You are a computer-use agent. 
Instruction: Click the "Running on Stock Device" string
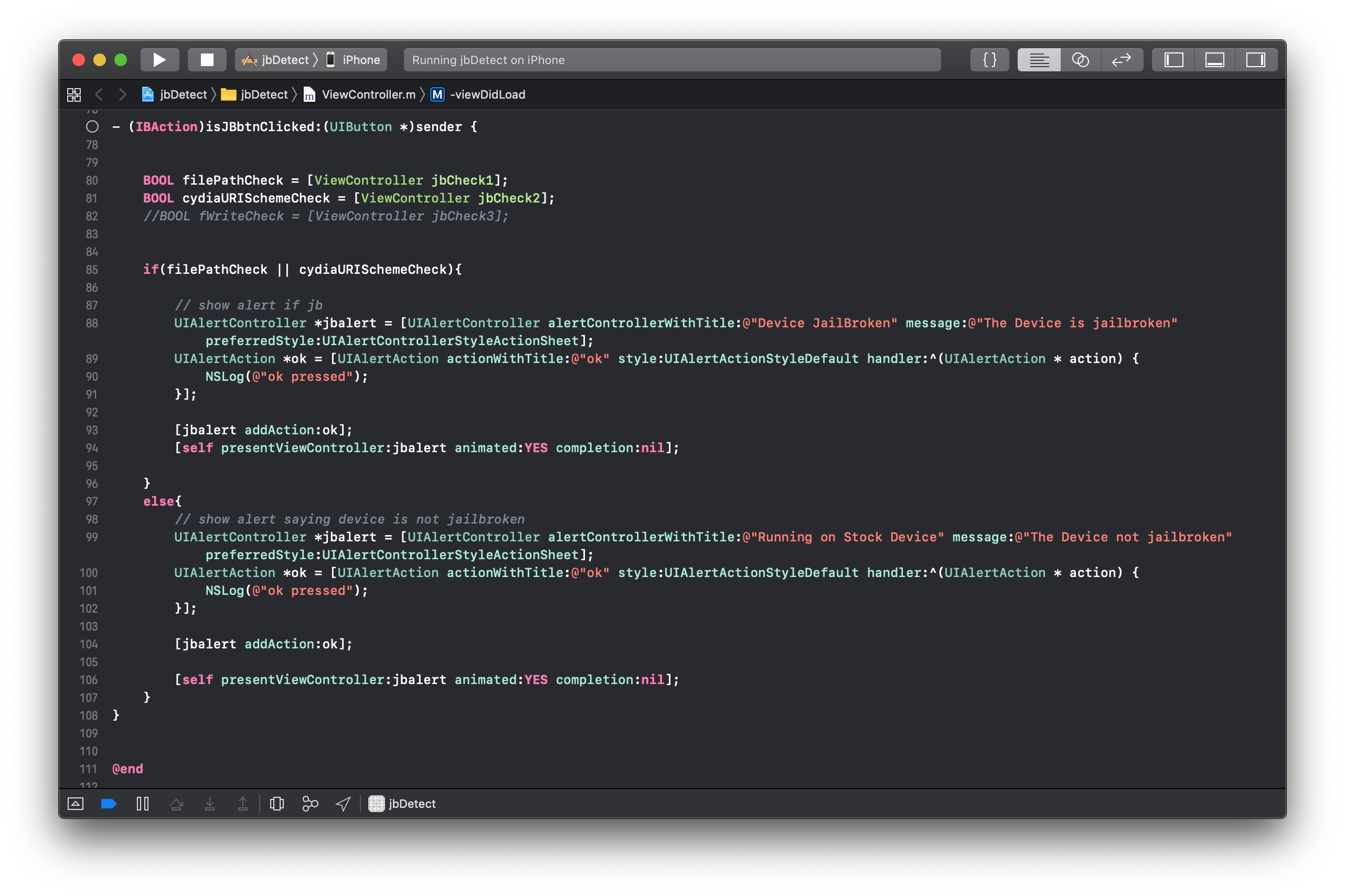[844, 537]
